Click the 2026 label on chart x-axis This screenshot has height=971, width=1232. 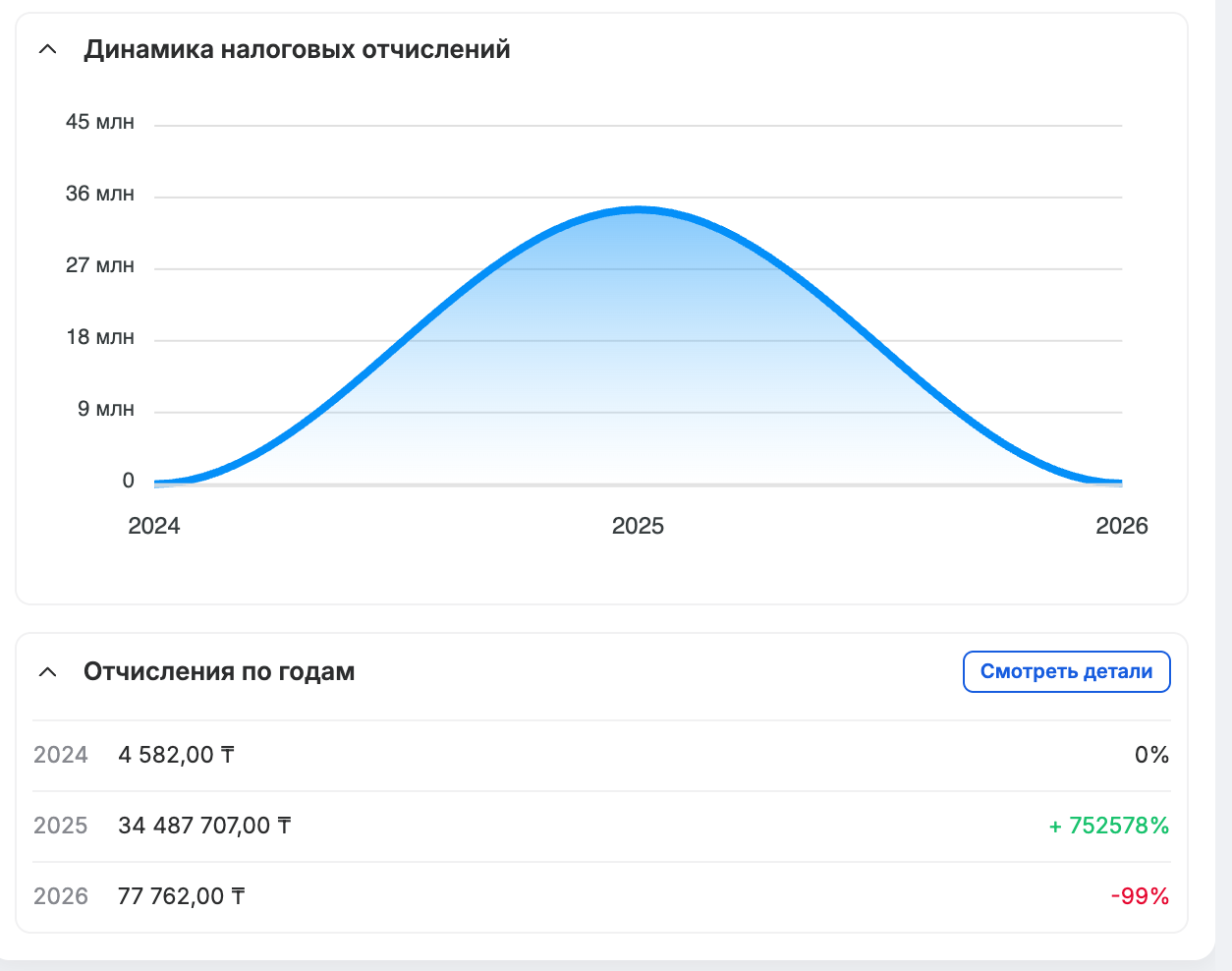click(x=1121, y=526)
